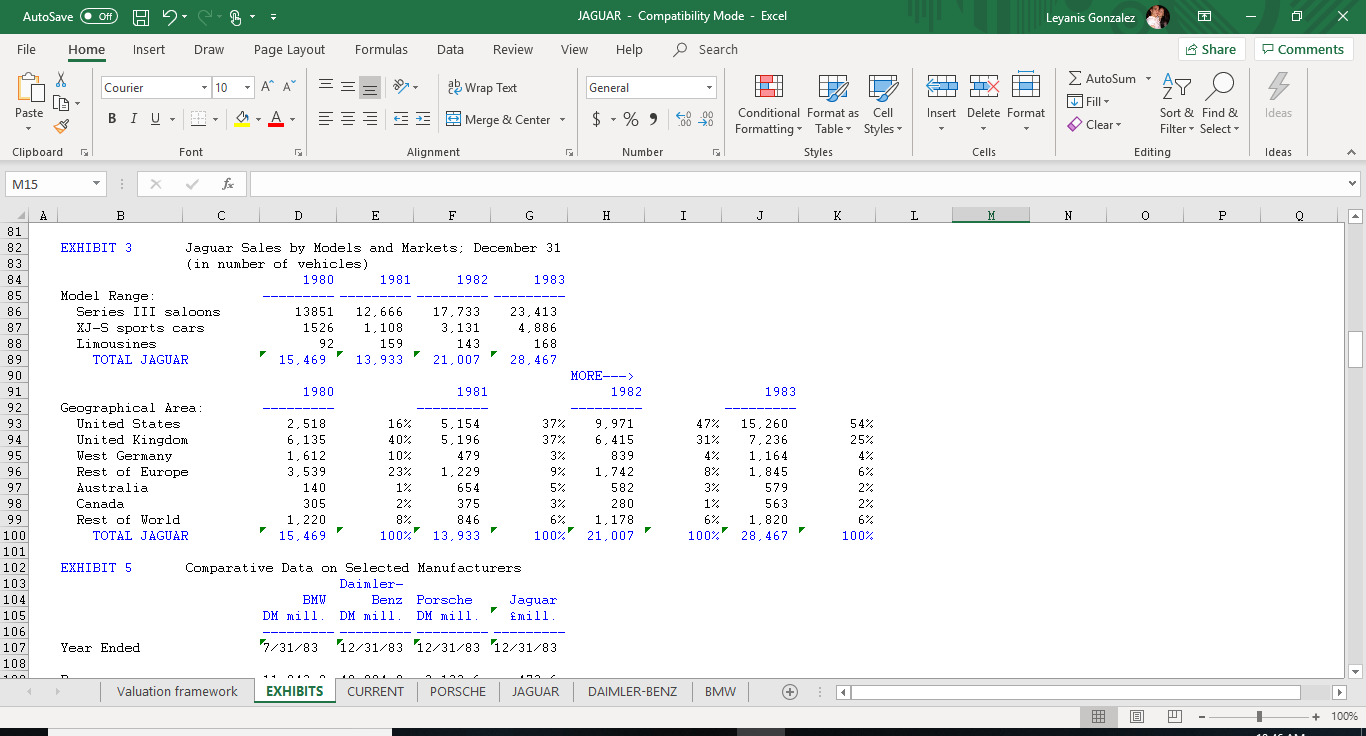This screenshot has width=1366, height=736.
Task: Switch to the Formulas ribbon tab
Action: 381,49
